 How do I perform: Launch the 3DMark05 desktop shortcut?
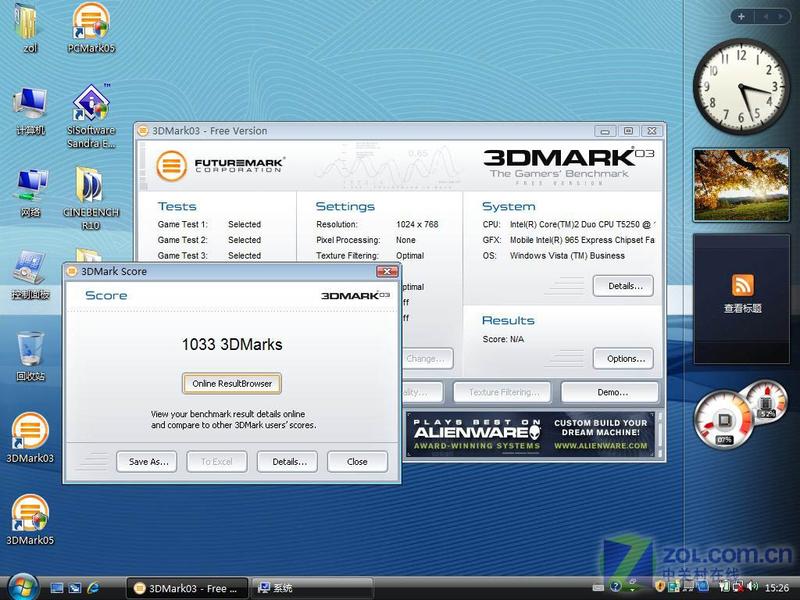pyautogui.click(x=30, y=519)
